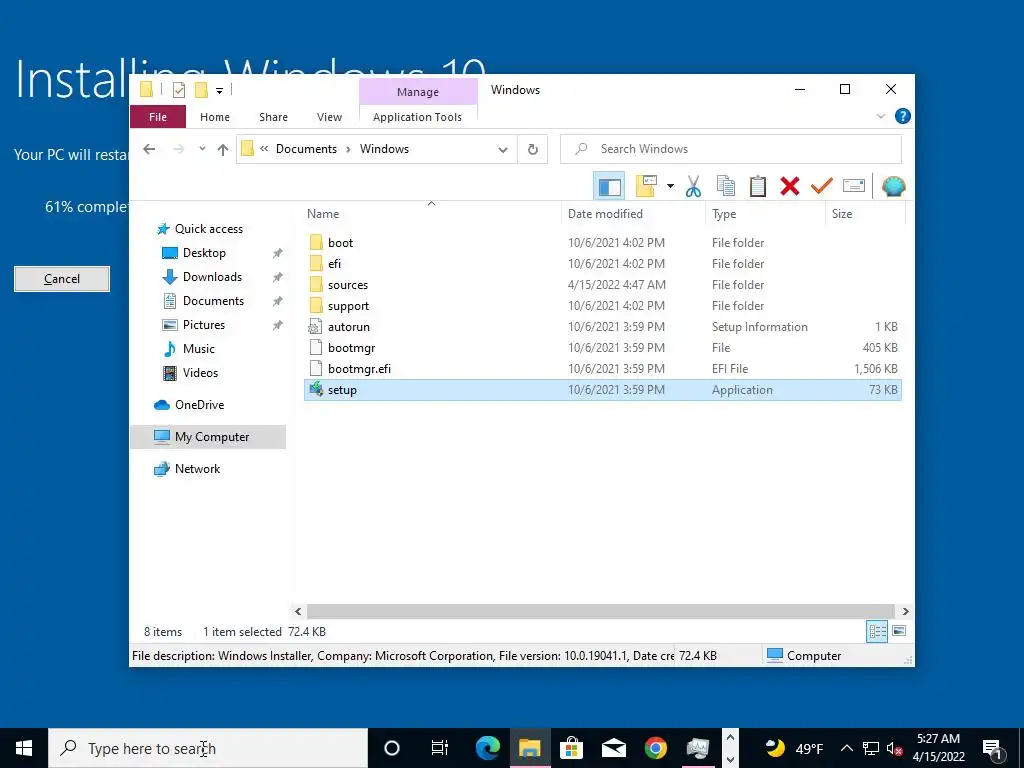The height and width of the screenshot is (768, 1024).
Task: Switch to Details view in status bar
Action: click(x=877, y=631)
